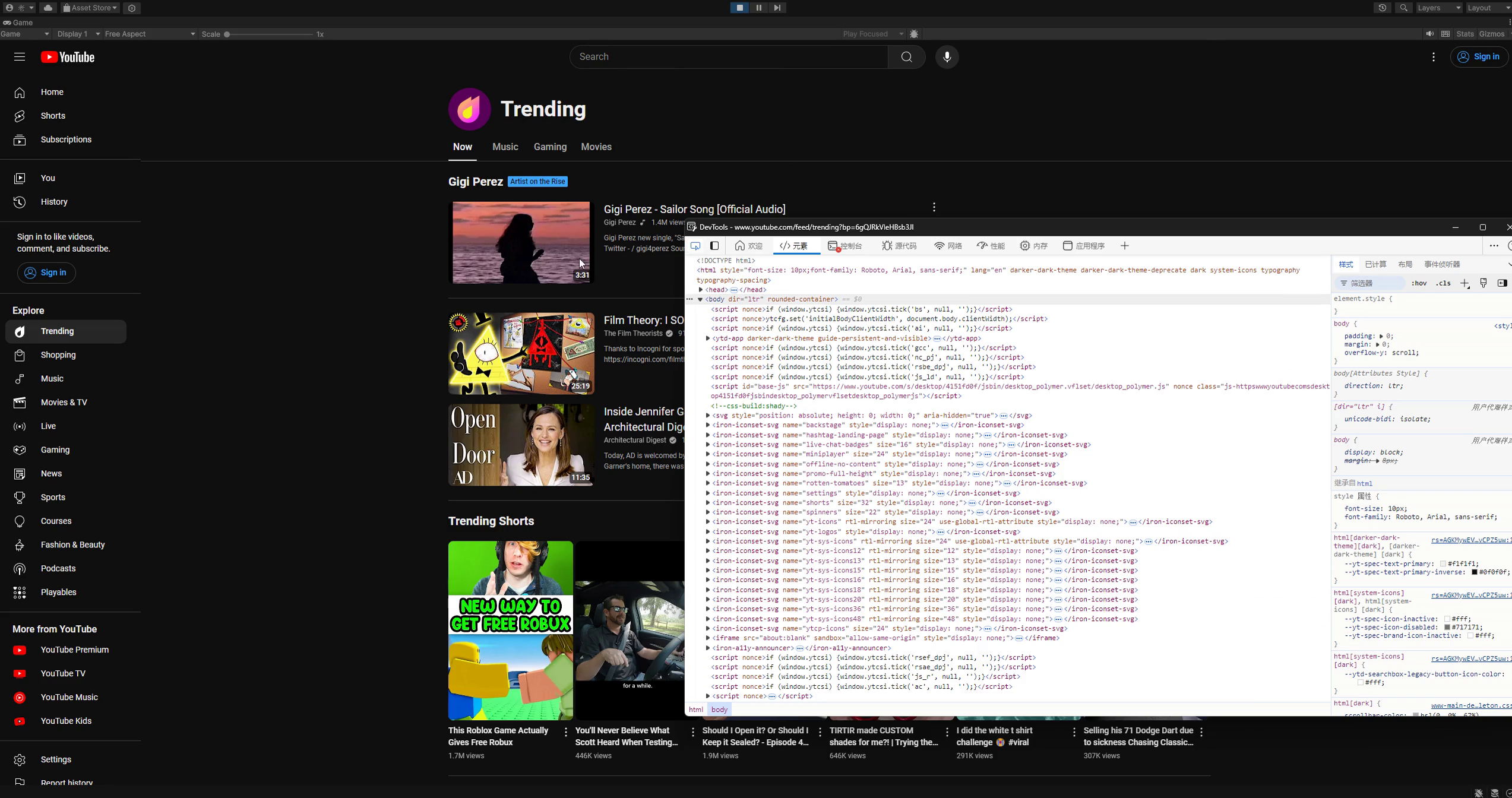Image resolution: width=1512 pixels, height=798 pixels.
Task: Open the Play Focused dropdown
Action: point(873,34)
